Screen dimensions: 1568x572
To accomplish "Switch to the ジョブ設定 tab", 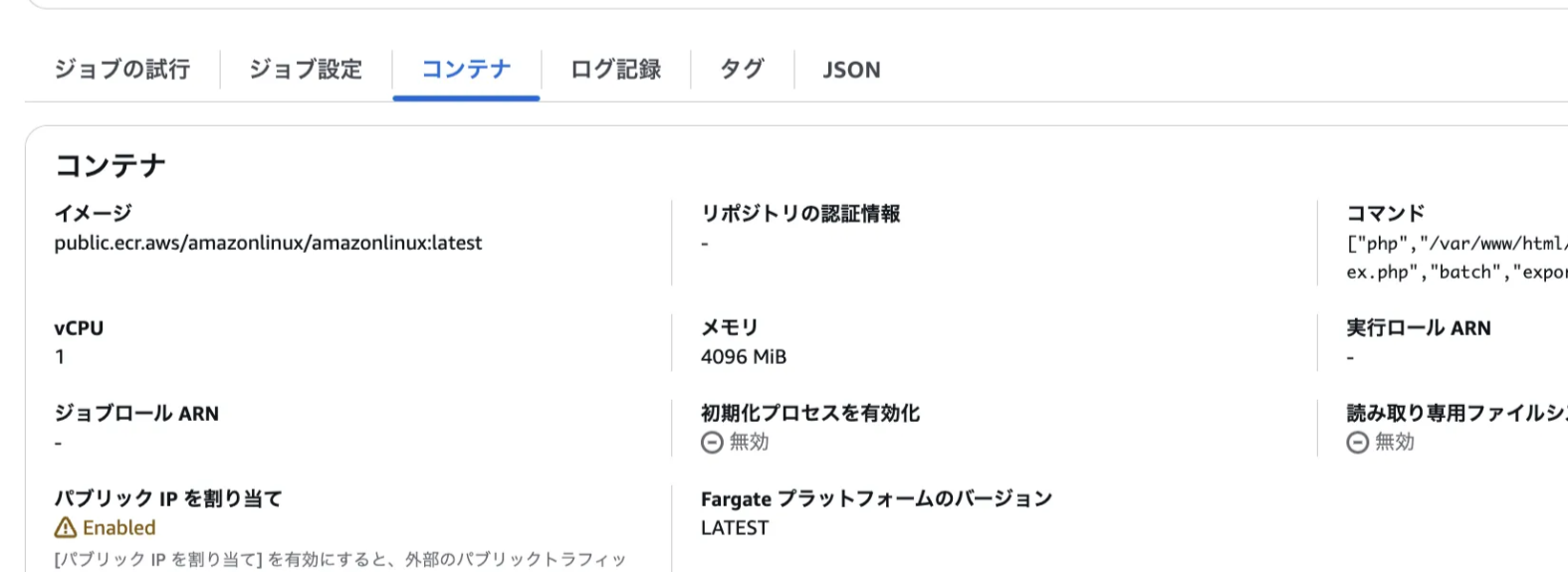I will [x=306, y=70].
